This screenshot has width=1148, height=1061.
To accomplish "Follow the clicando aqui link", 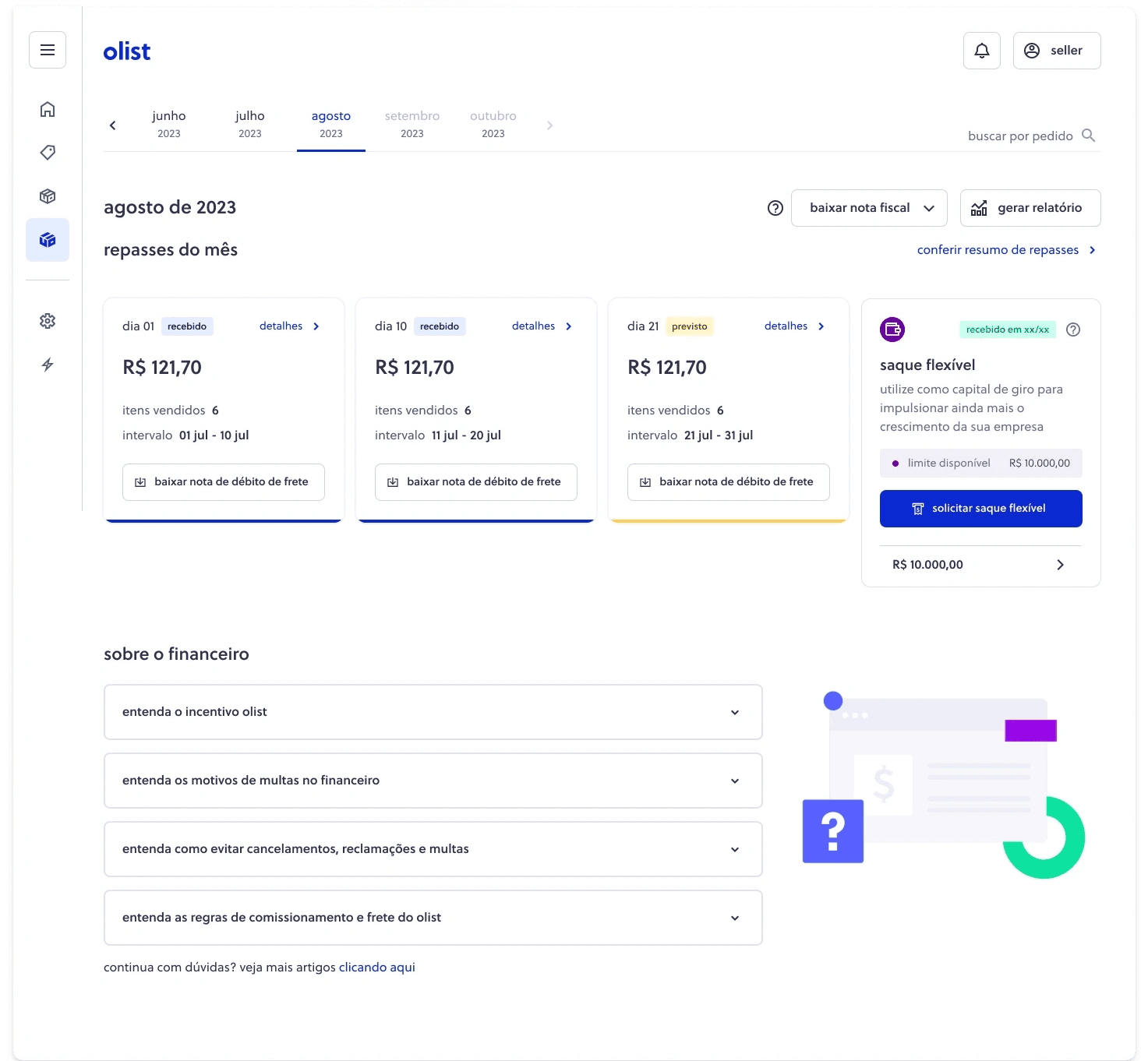I will [x=377, y=968].
